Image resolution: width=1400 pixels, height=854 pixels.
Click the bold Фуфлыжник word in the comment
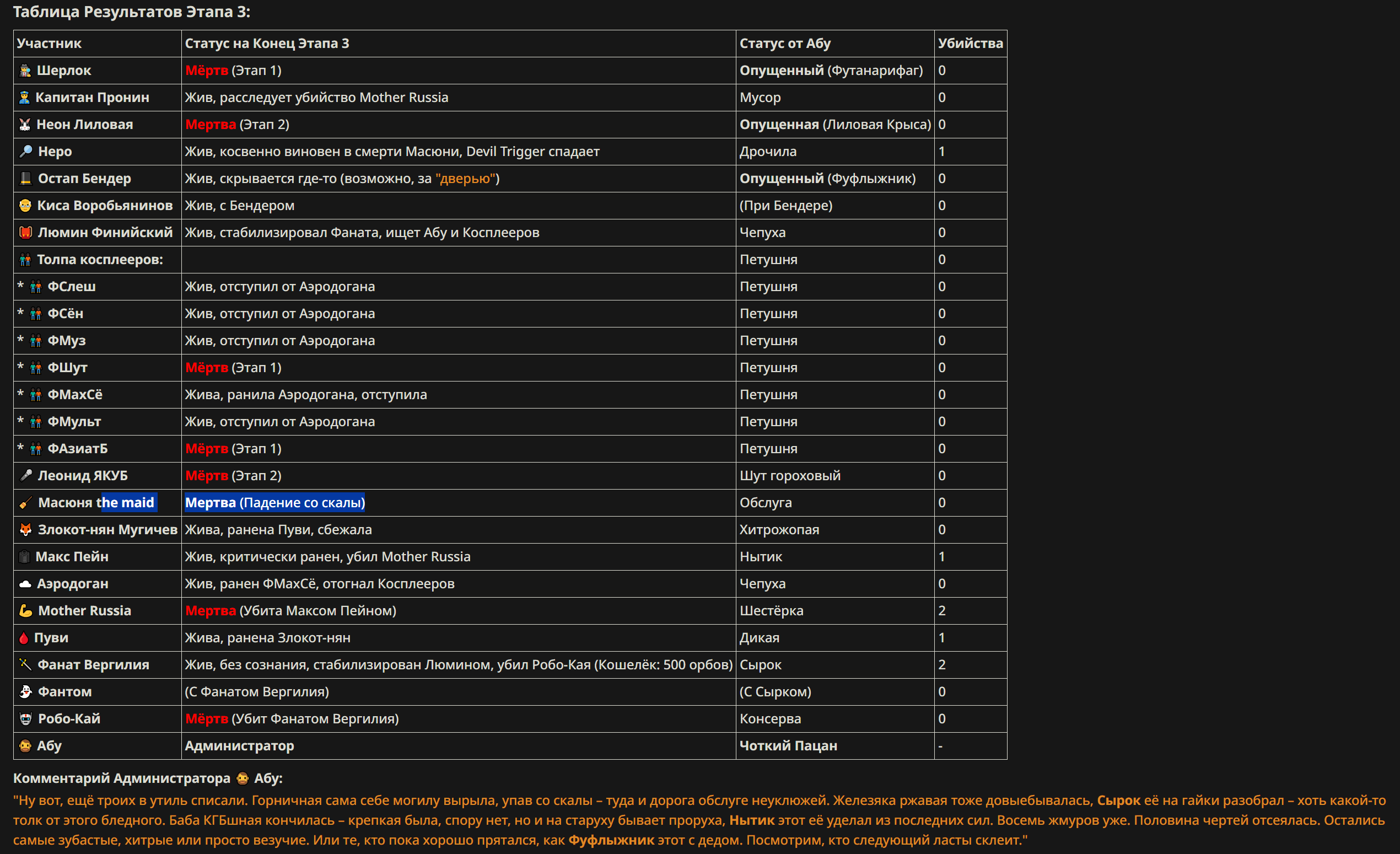[x=611, y=840]
